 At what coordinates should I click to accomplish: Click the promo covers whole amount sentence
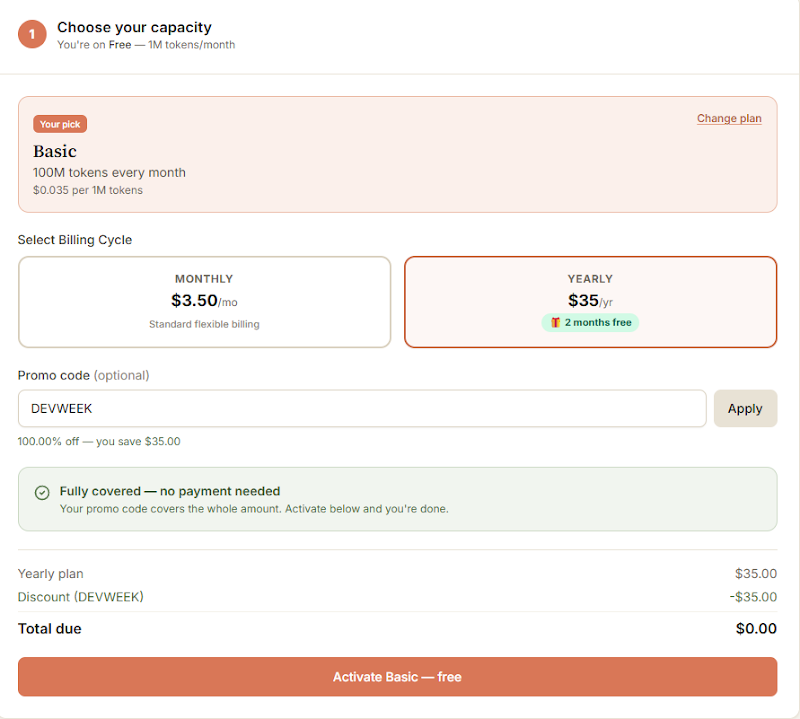point(254,509)
